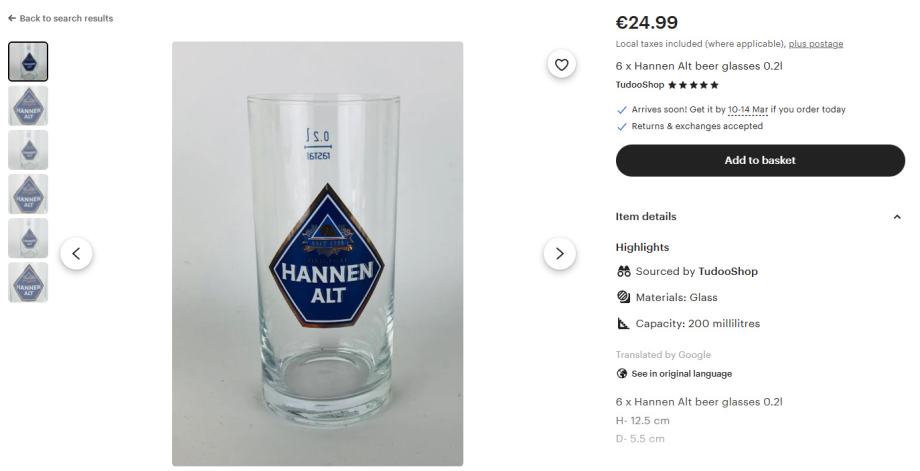The image size is (920, 471).
Task: Select the last product thumbnail
Action: pos(28,282)
